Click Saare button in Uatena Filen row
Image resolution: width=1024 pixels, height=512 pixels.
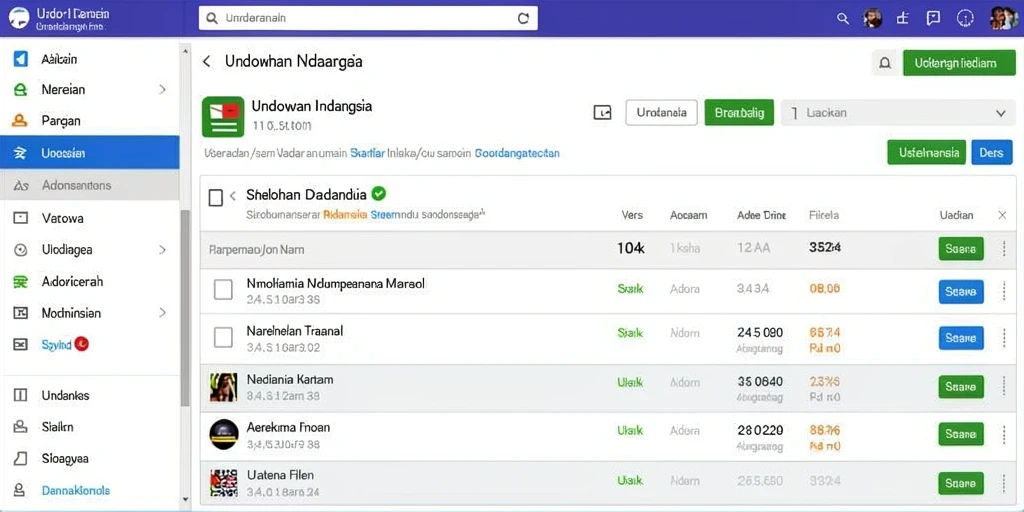[x=961, y=483]
